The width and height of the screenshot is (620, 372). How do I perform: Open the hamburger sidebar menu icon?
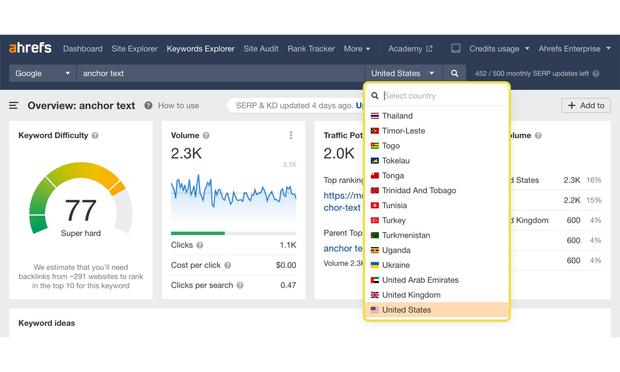click(x=13, y=106)
